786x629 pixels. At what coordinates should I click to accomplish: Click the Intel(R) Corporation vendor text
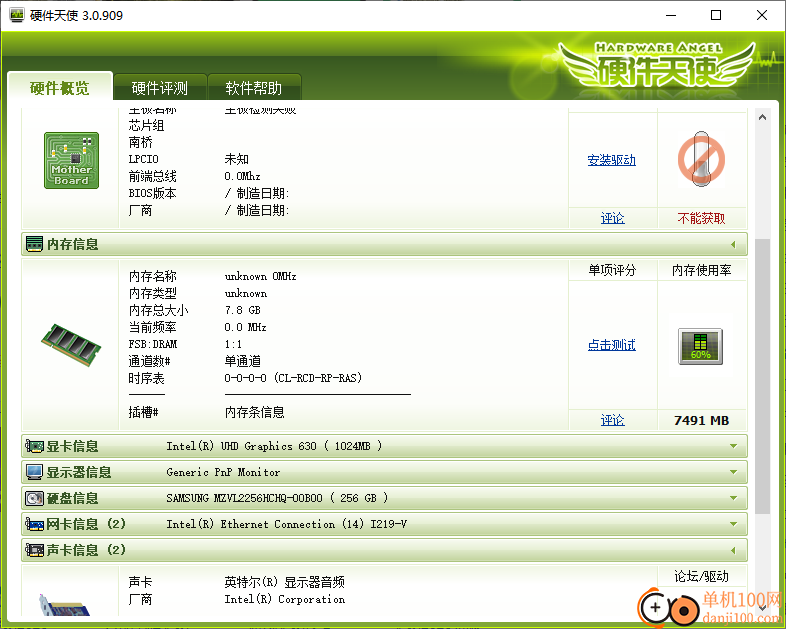(x=284, y=599)
